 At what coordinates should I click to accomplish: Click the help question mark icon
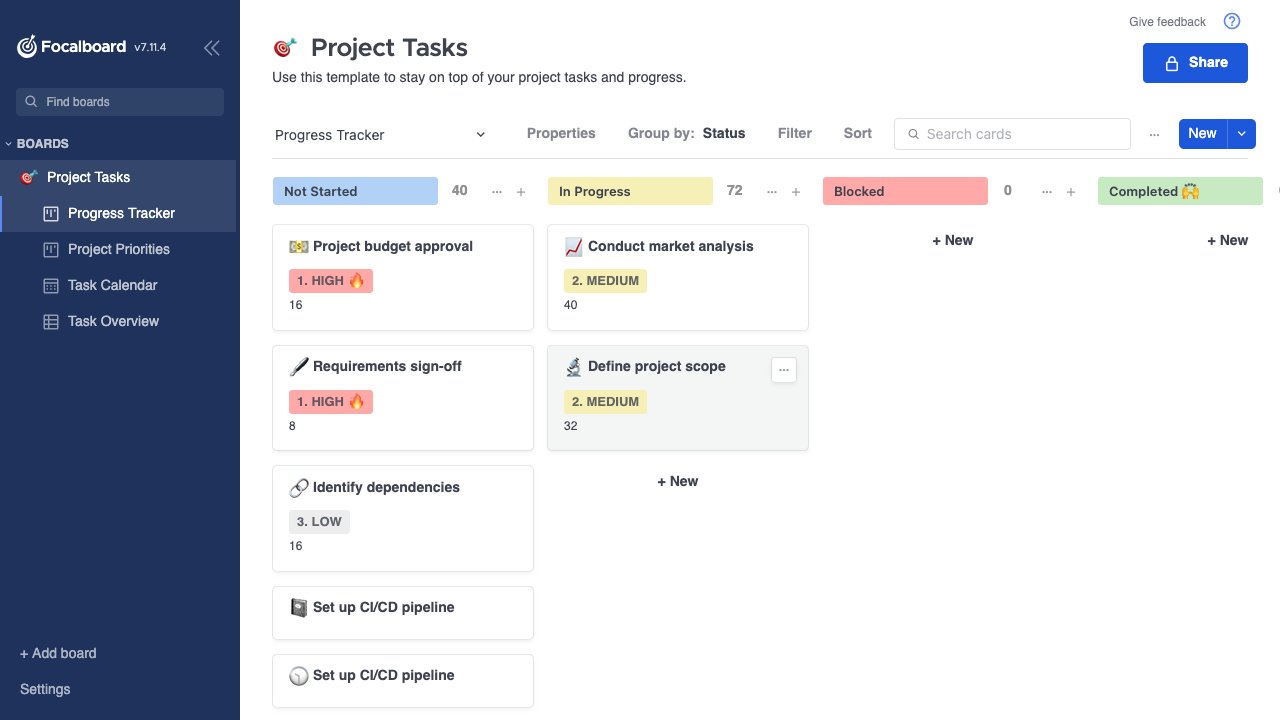1232,21
